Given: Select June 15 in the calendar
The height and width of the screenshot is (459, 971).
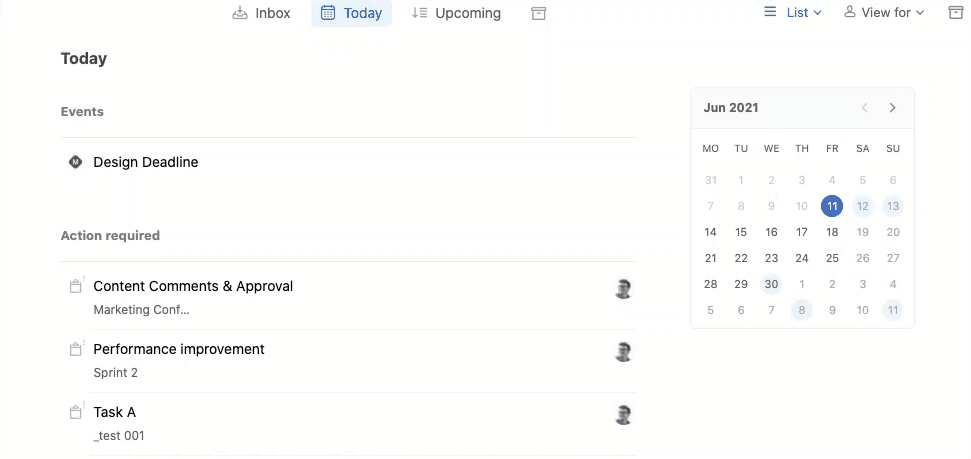Looking at the screenshot, I should (x=741, y=232).
